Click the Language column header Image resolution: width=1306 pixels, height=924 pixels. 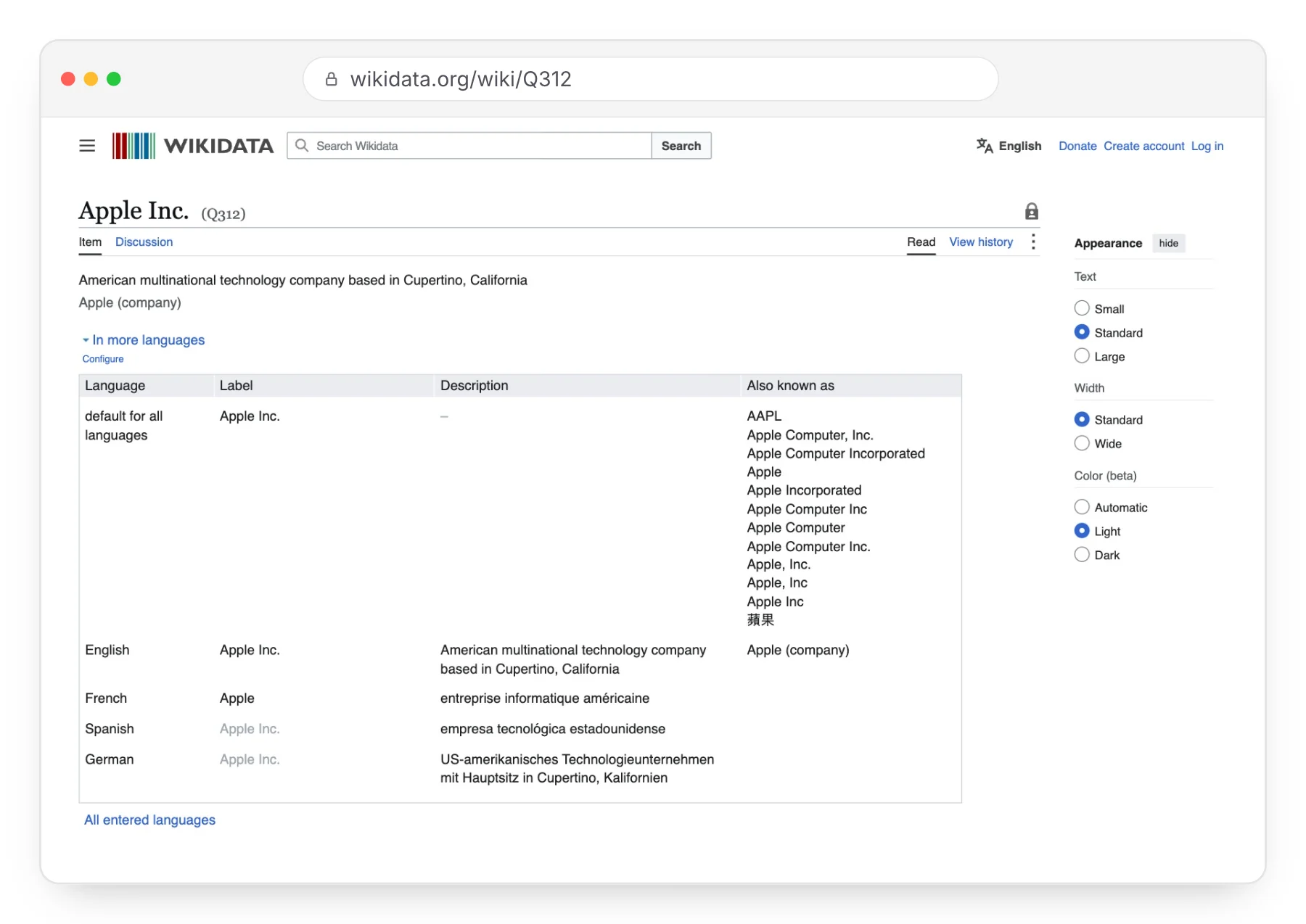115,386
